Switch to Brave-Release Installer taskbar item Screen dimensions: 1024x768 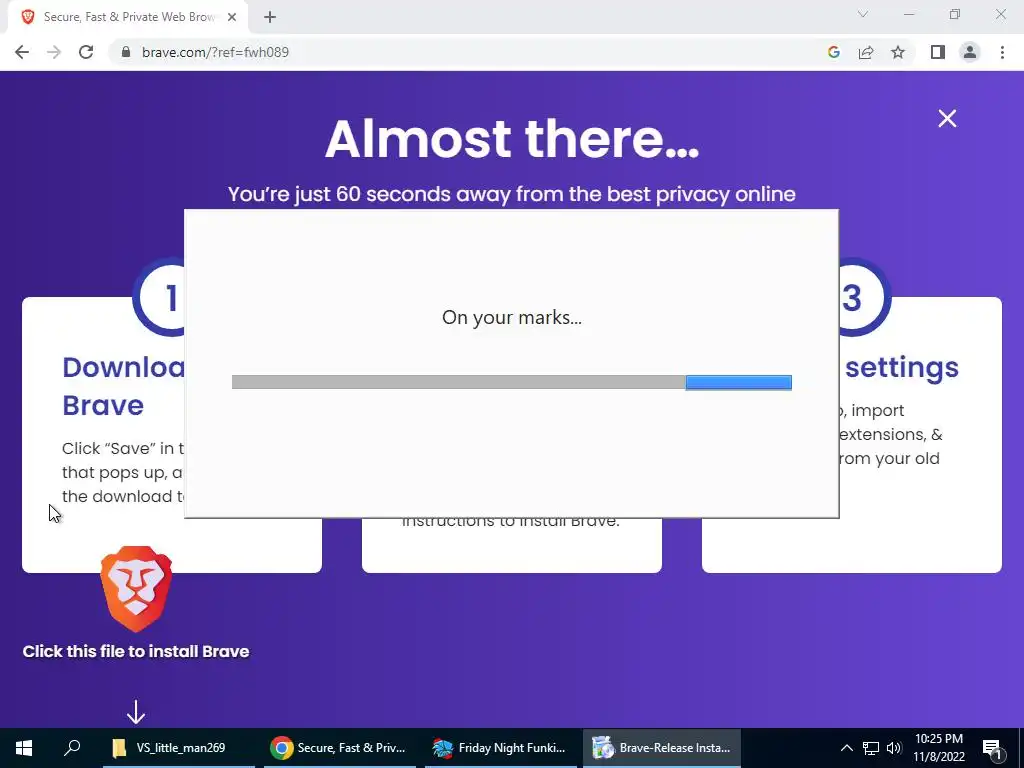[662, 748]
